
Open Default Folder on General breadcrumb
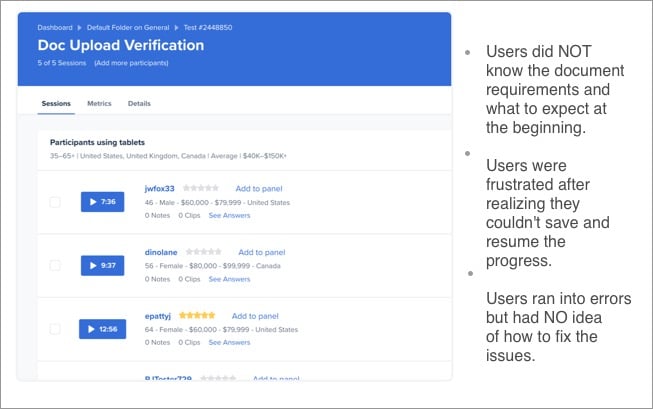coord(128,27)
